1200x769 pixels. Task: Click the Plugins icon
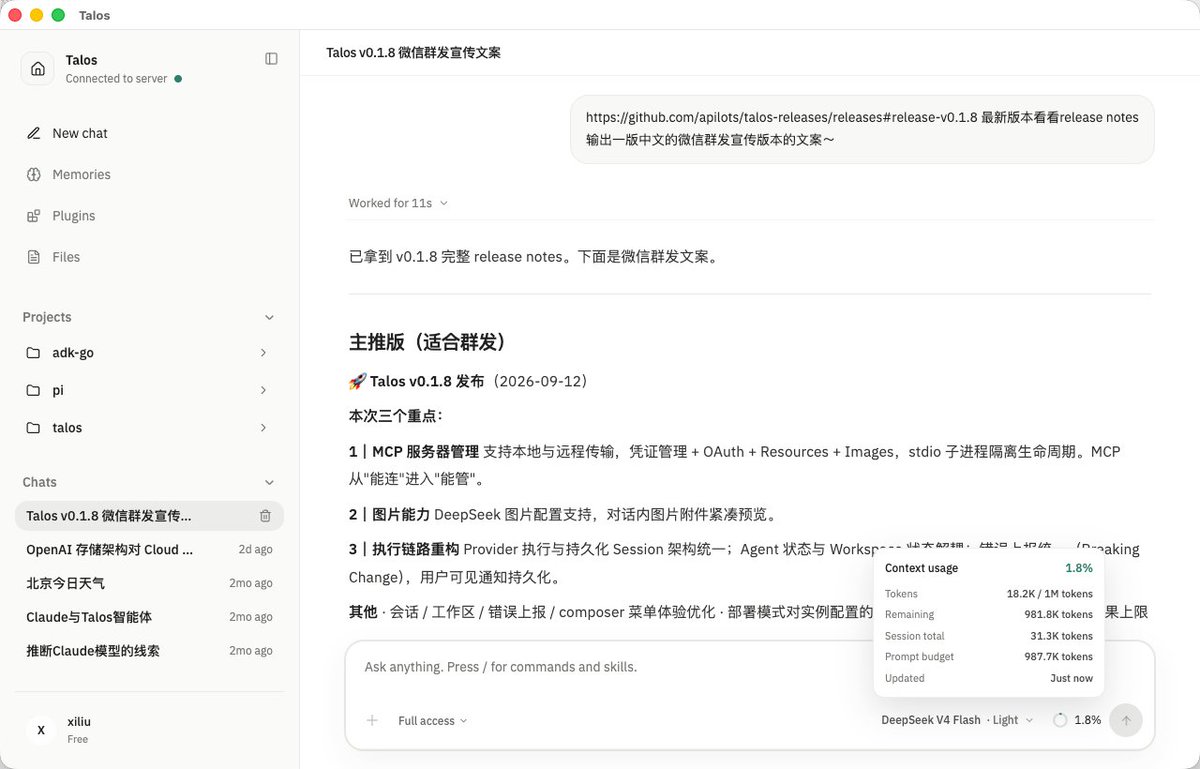[x=34, y=215]
